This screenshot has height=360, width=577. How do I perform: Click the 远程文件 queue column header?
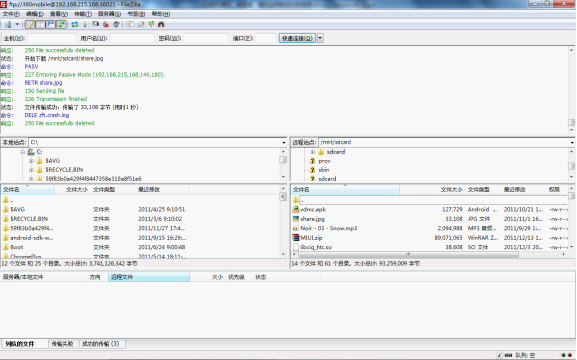pos(149,277)
